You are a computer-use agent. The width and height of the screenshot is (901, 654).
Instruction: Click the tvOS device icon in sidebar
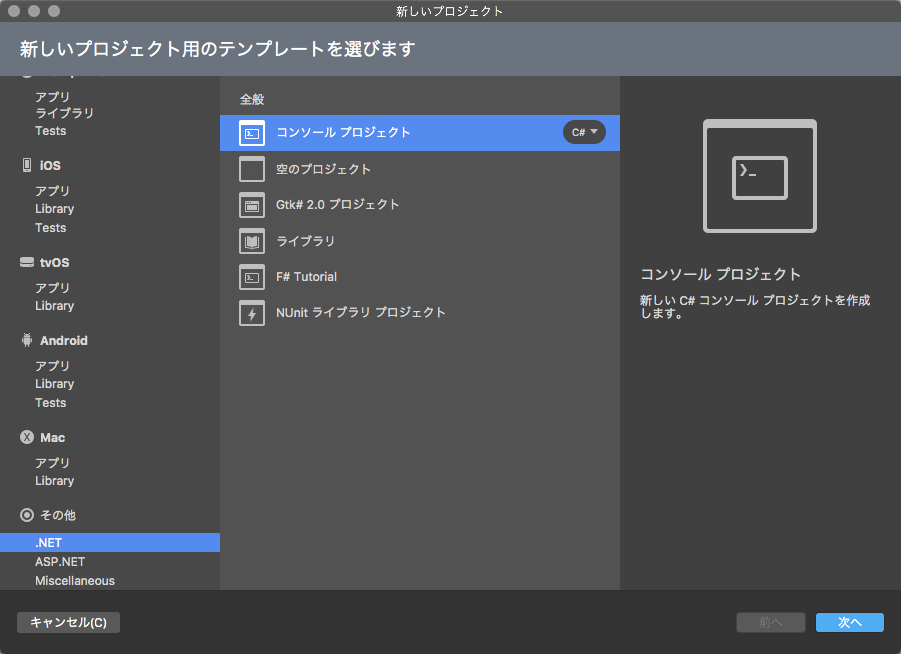[x=26, y=263]
